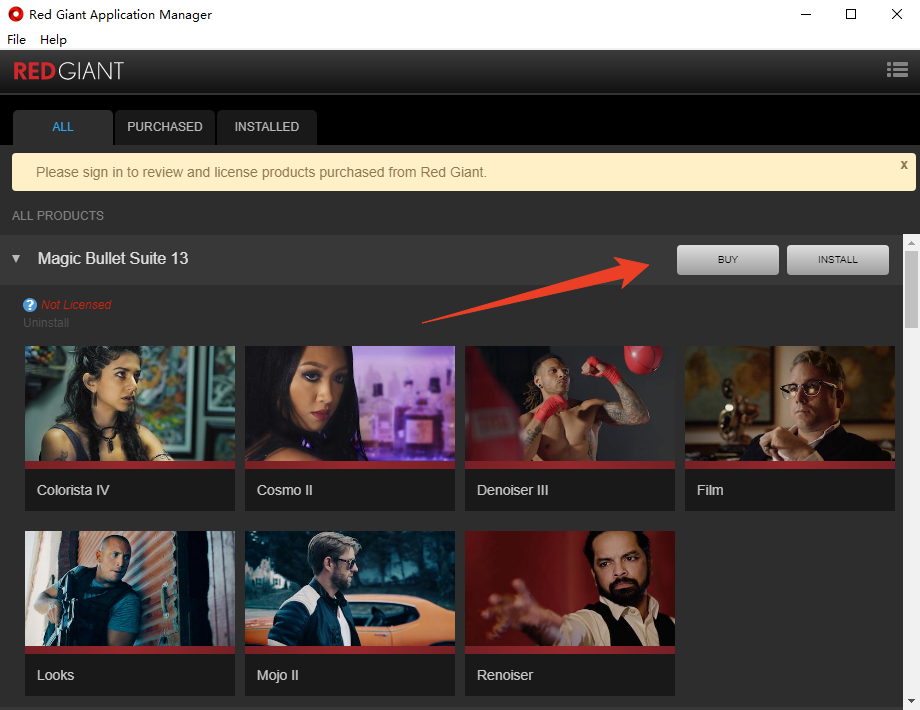Dismiss the sign-in notification banner

point(904,164)
